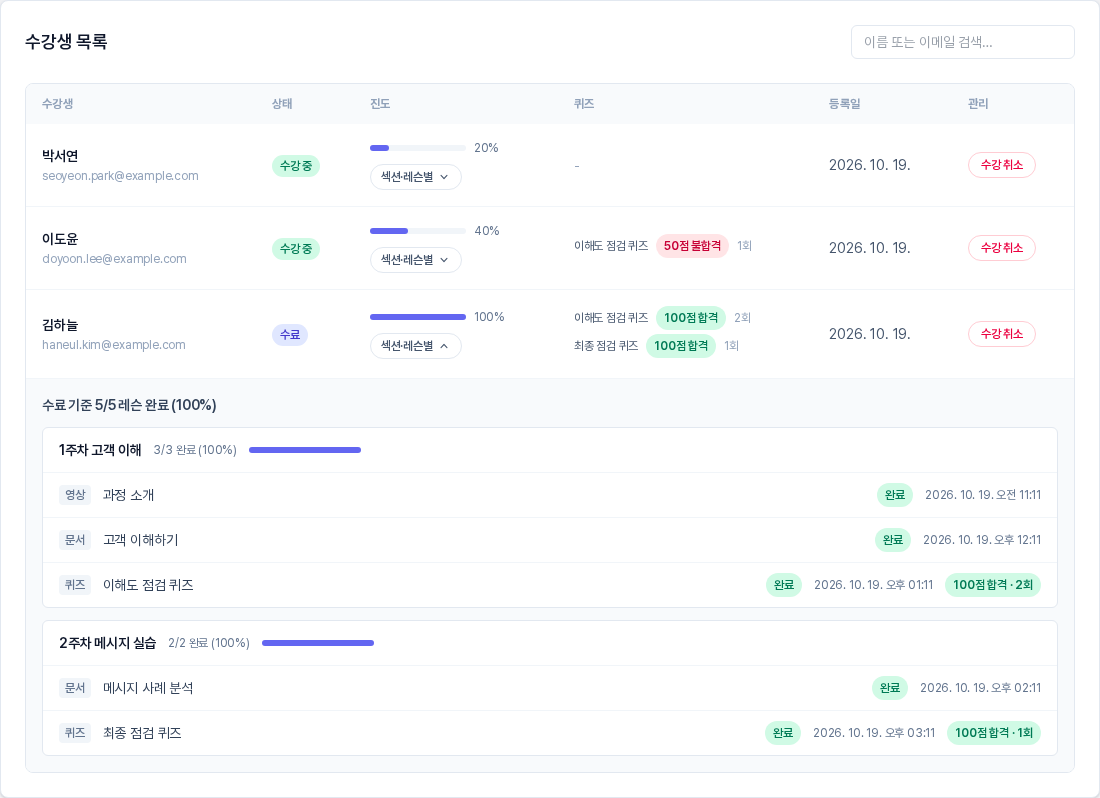This screenshot has height=798, width=1100.
Task: Select the 퀴즈 column header
Action: click(584, 104)
